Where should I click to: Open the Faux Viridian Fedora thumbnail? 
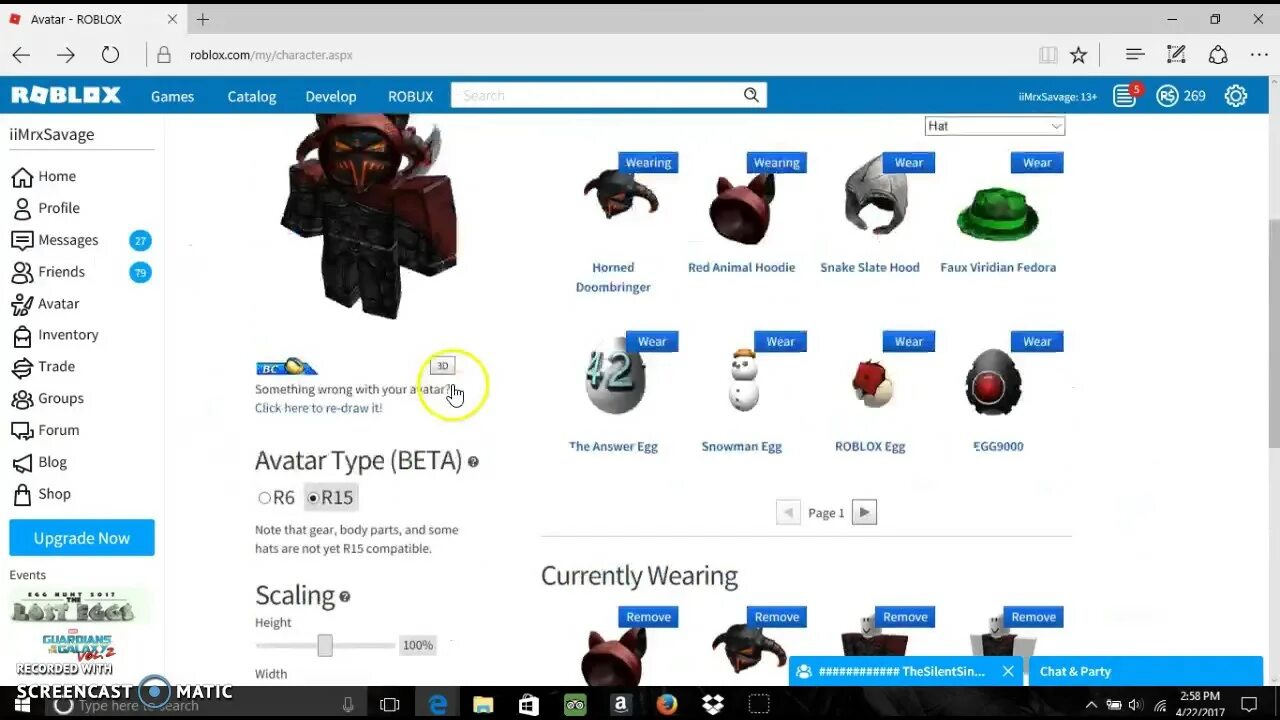click(998, 212)
